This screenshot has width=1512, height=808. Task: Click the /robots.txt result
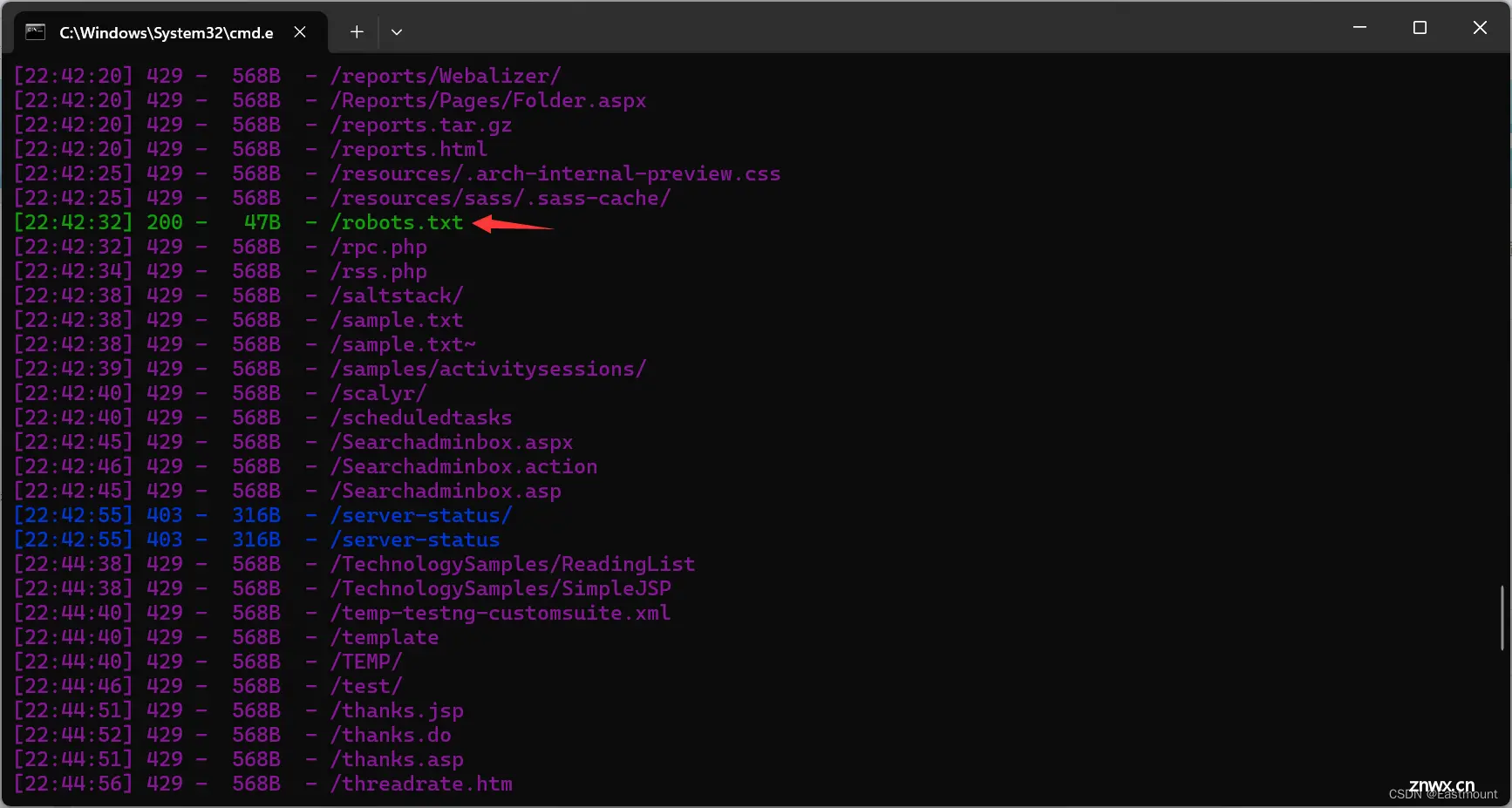pyautogui.click(x=397, y=223)
